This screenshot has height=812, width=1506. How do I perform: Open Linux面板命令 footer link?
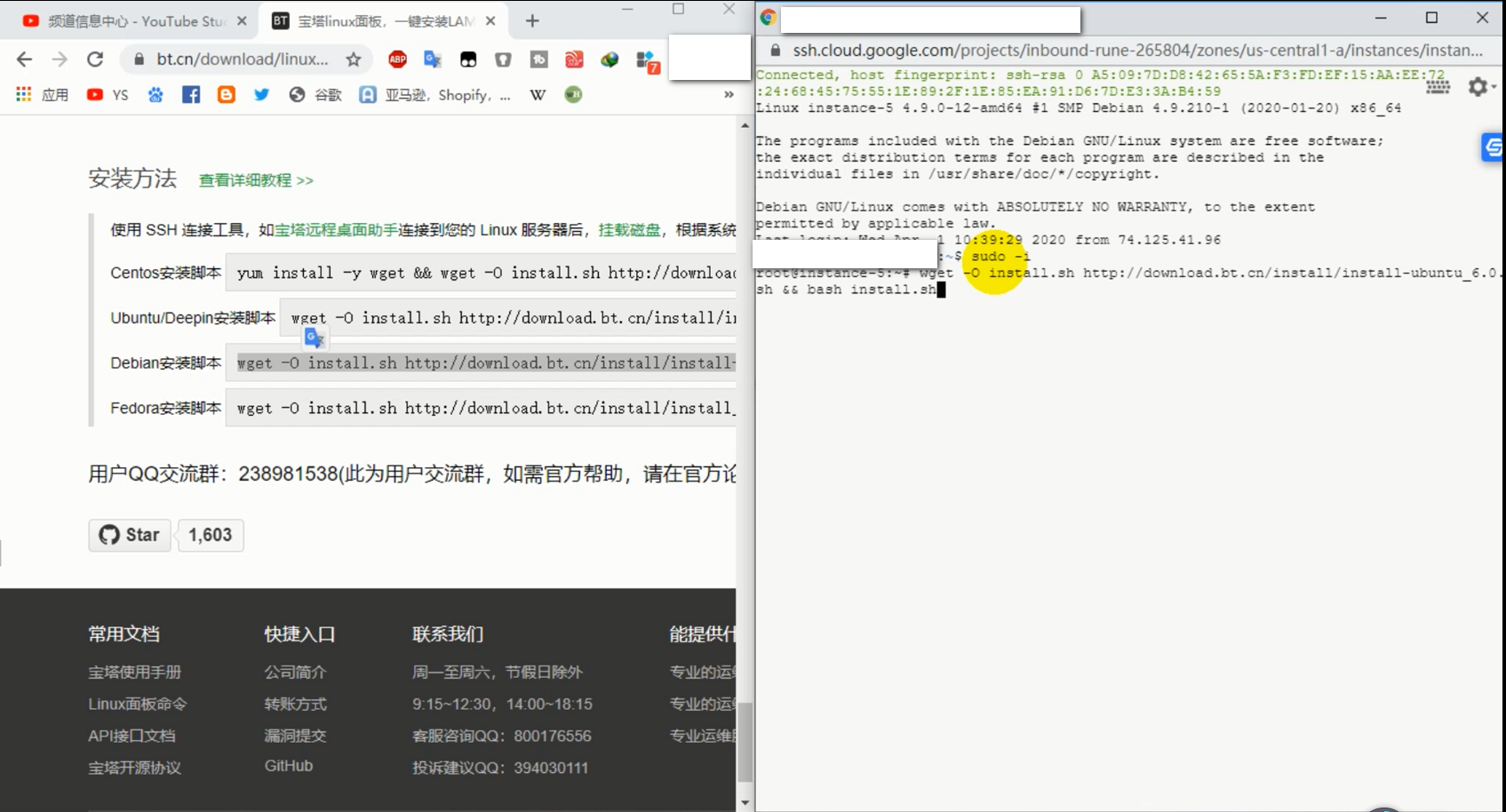point(138,705)
